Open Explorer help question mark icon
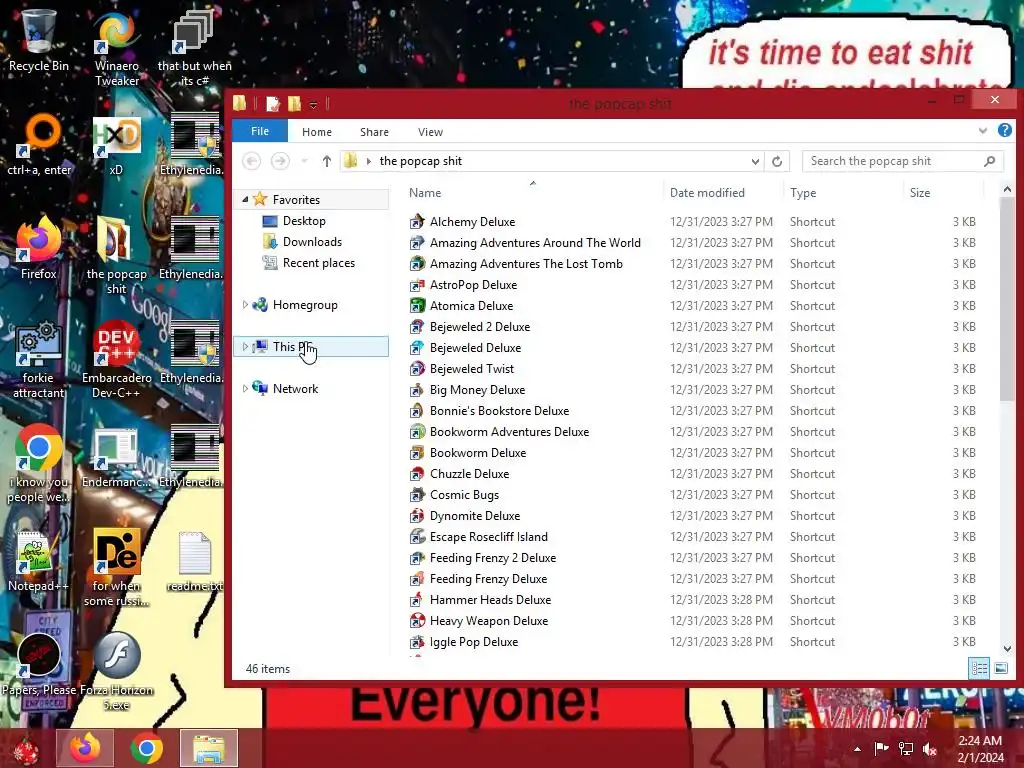The width and height of the screenshot is (1024, 768). 1004,131
